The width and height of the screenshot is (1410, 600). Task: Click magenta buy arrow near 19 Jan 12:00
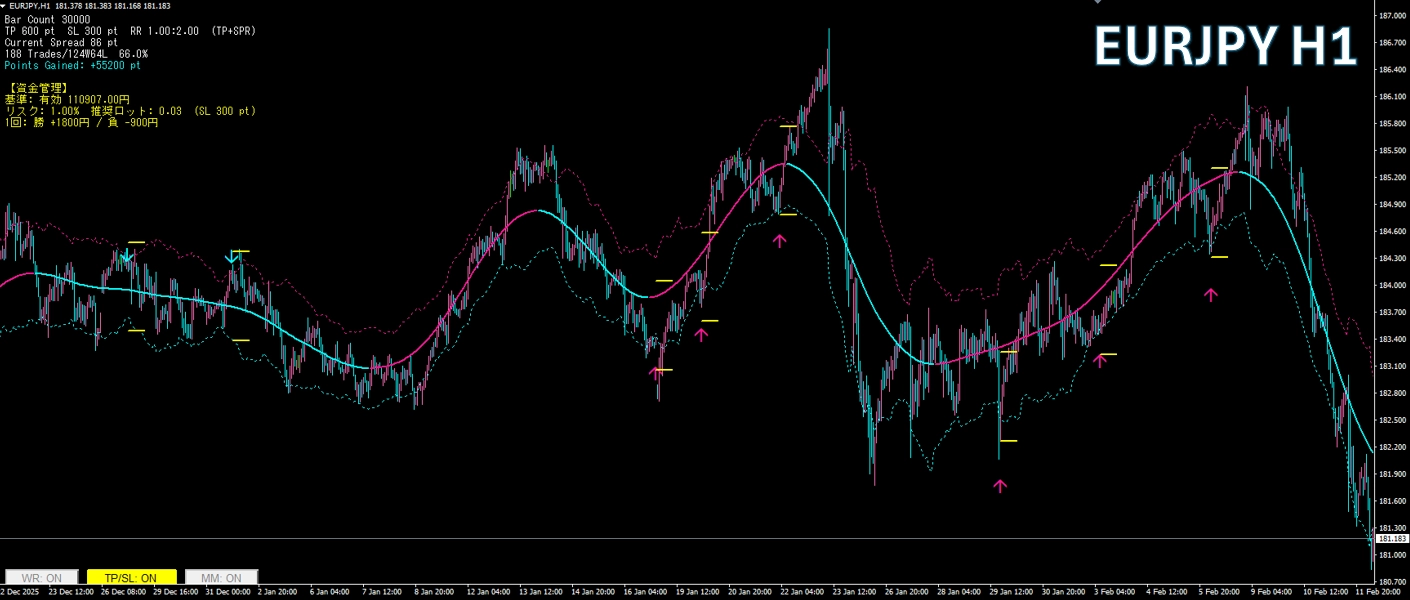pyautogui.click(x=701, y=335)
